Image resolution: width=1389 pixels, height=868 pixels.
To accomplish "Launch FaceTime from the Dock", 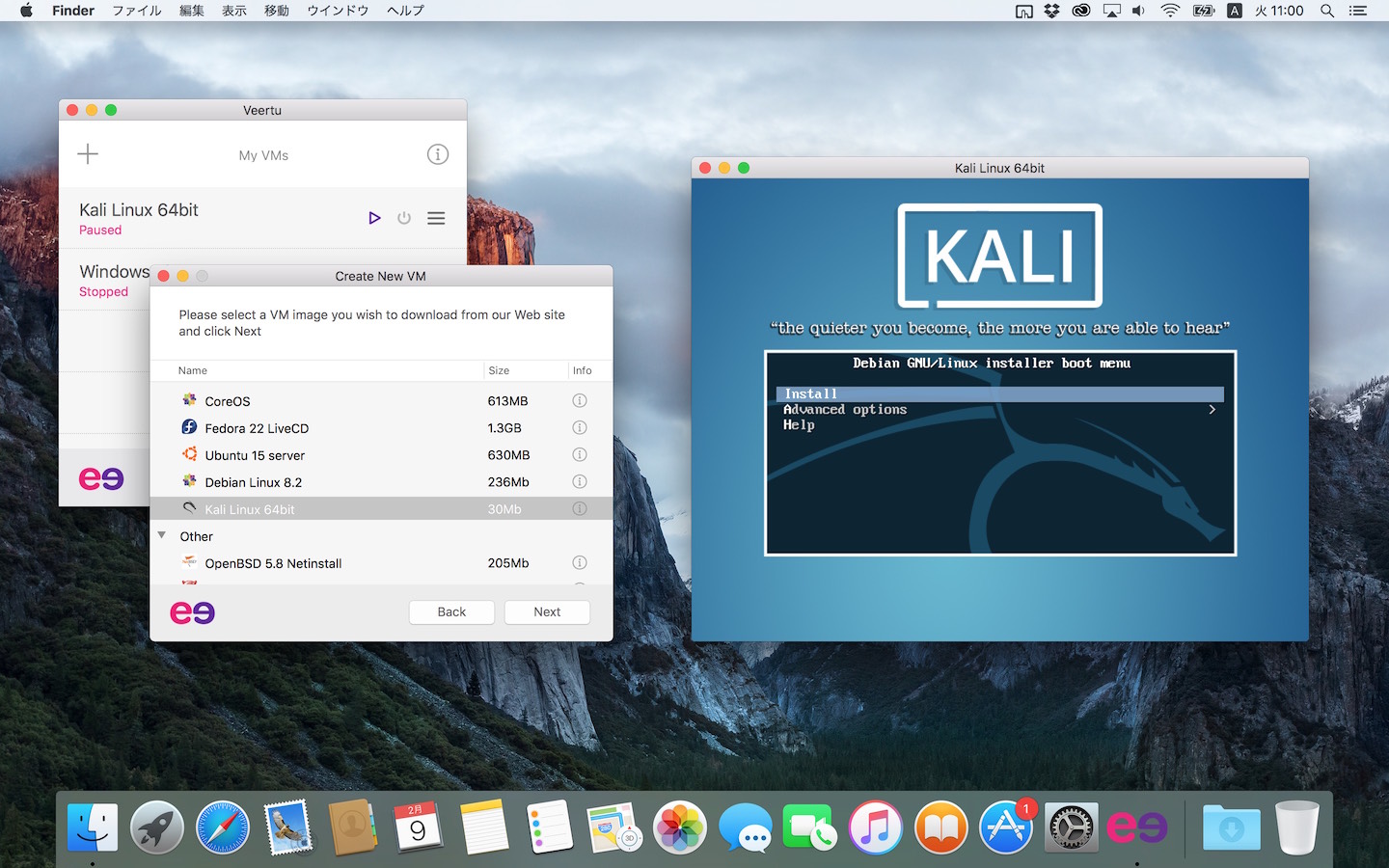I will click(810, 827).
